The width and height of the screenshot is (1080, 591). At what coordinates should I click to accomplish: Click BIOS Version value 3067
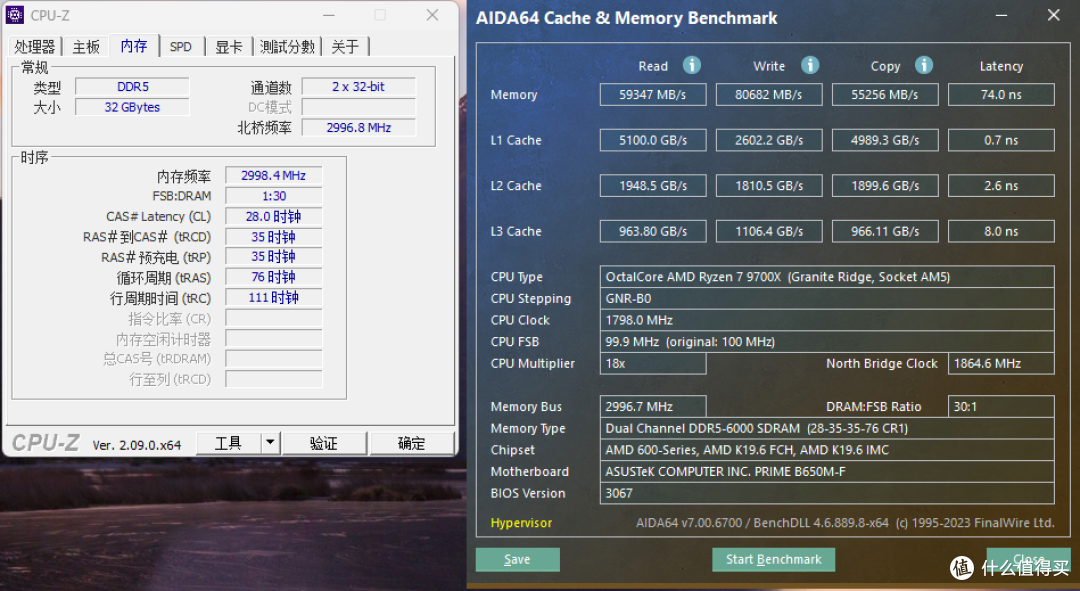(x=827, y=493)
